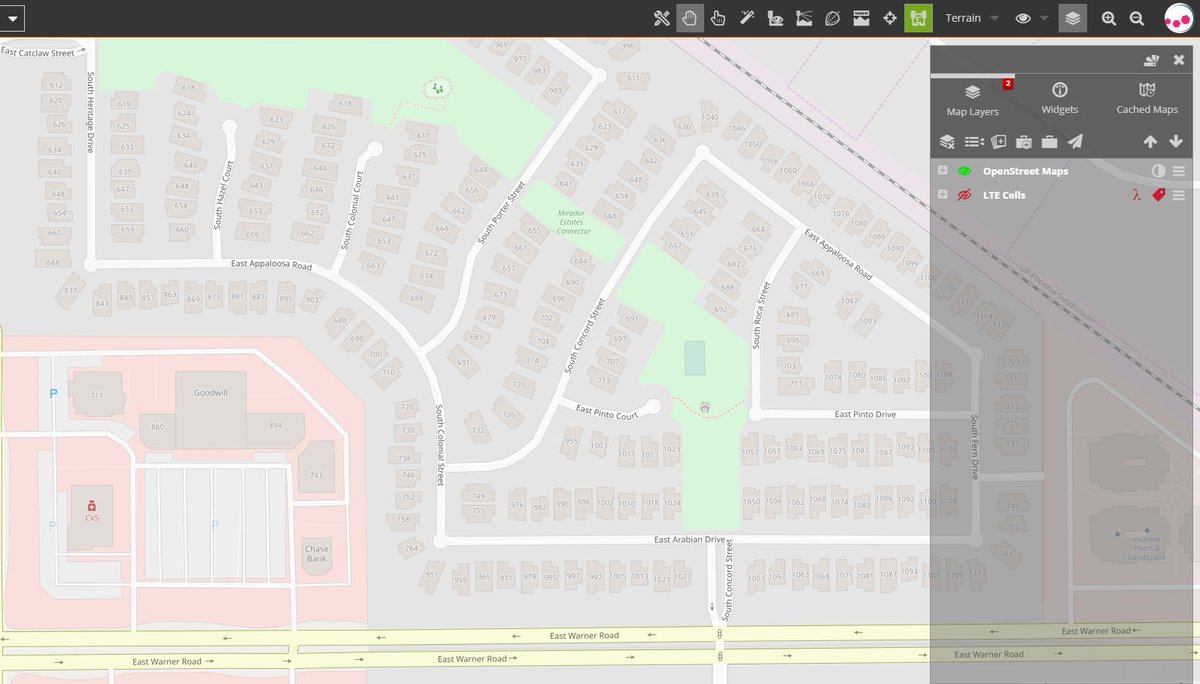Screen dimensions: 1200x684
Task: Open the LTE Cells layer hamburger menu
Action: pyautogui.click(x=1179, y=195)
